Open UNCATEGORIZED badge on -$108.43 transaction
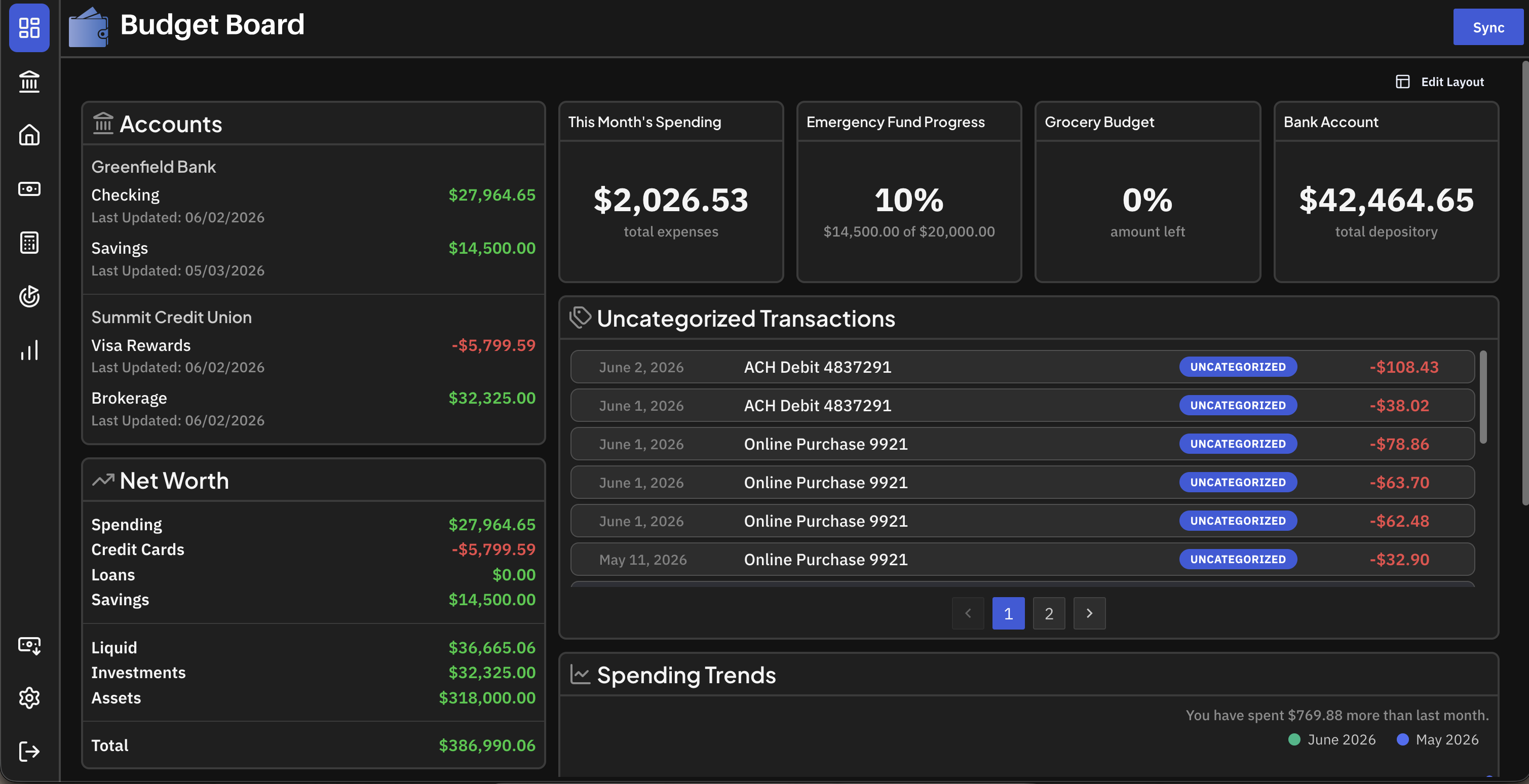Image resolution: width=1529 pixels, height=784 pixels. pyautogui.click(x=1238, y=367)
